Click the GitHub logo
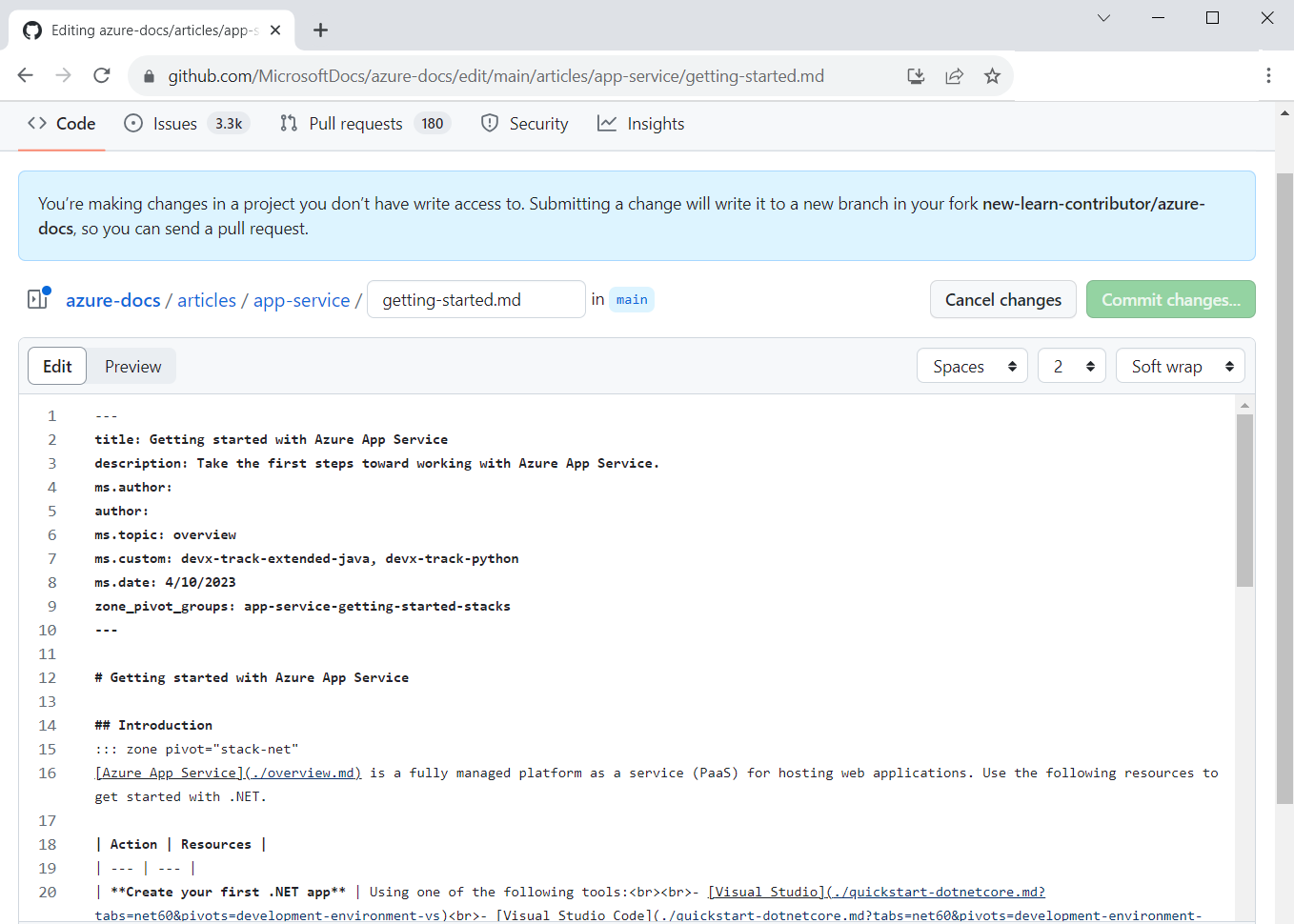The image size is (1294, 924). (31, 30)
